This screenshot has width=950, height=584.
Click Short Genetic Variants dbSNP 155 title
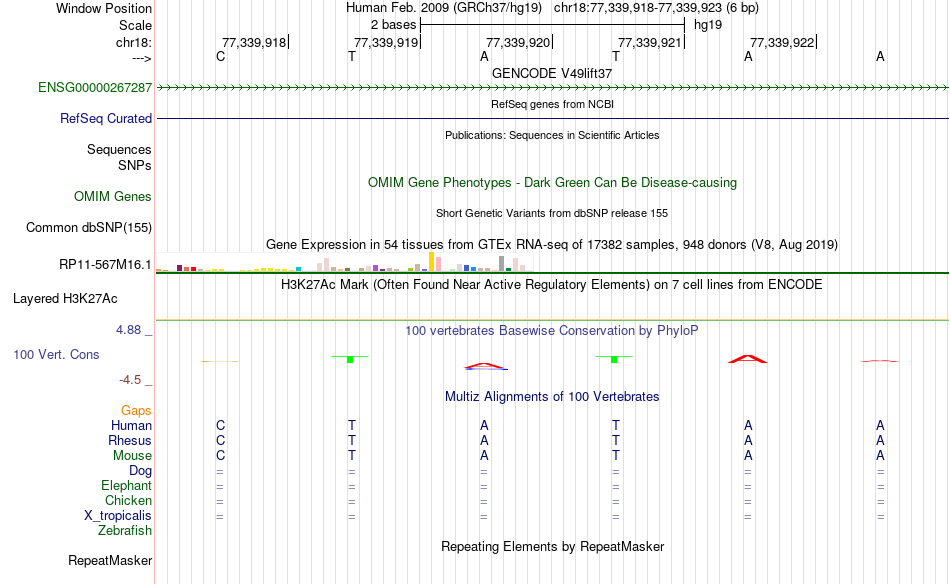(552, 213)
